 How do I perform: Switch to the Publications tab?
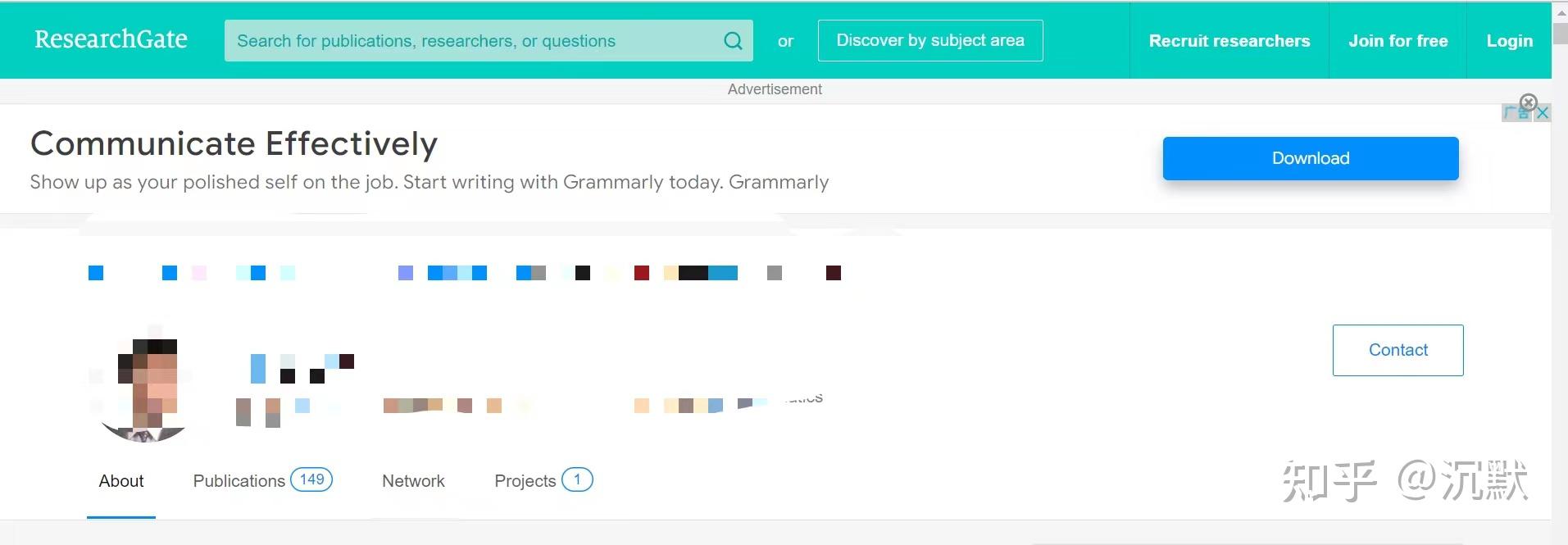coord(239,481)
